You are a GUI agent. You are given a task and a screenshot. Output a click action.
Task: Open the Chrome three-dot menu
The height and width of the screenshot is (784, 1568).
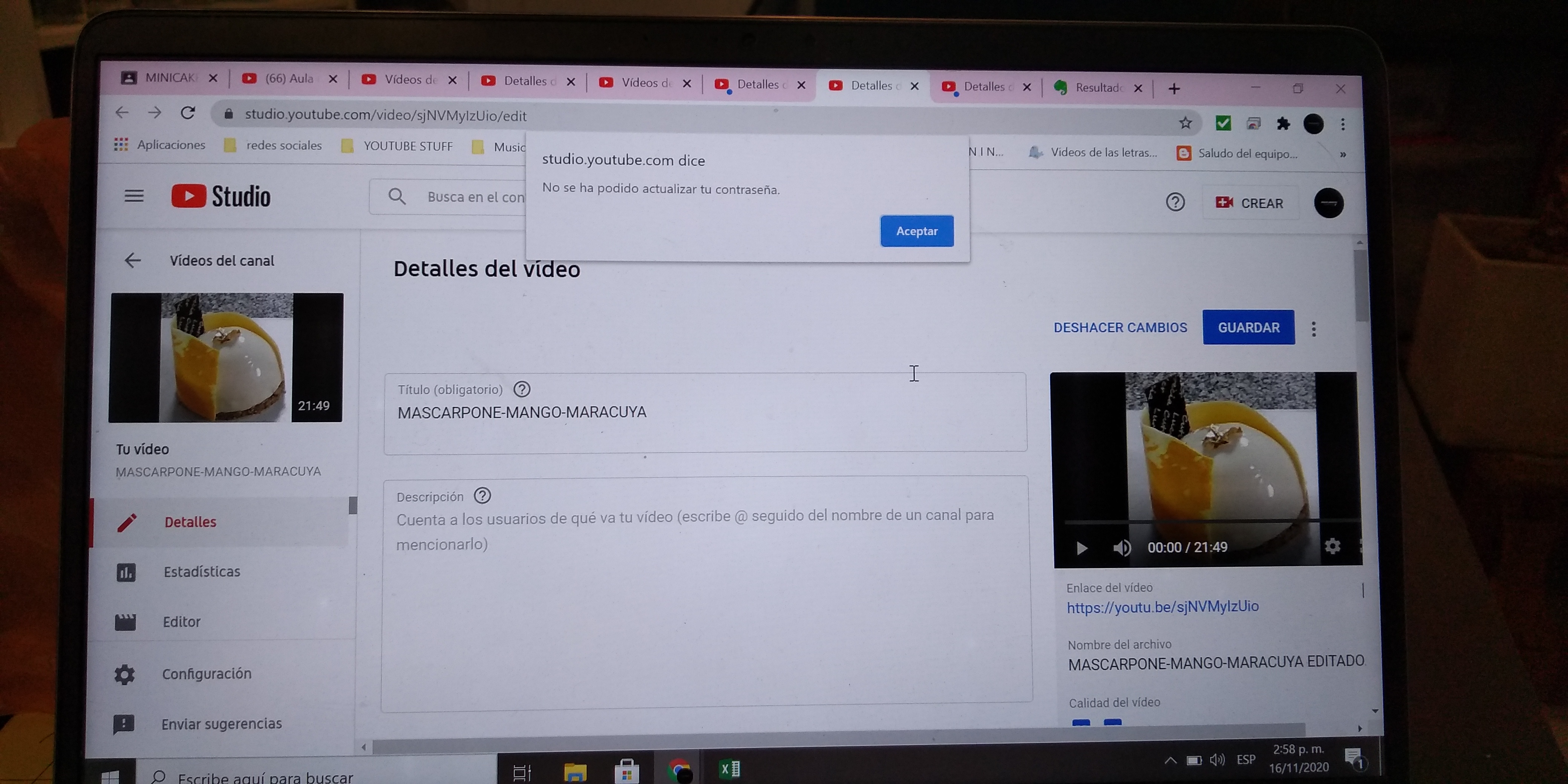pos(1342,124)
